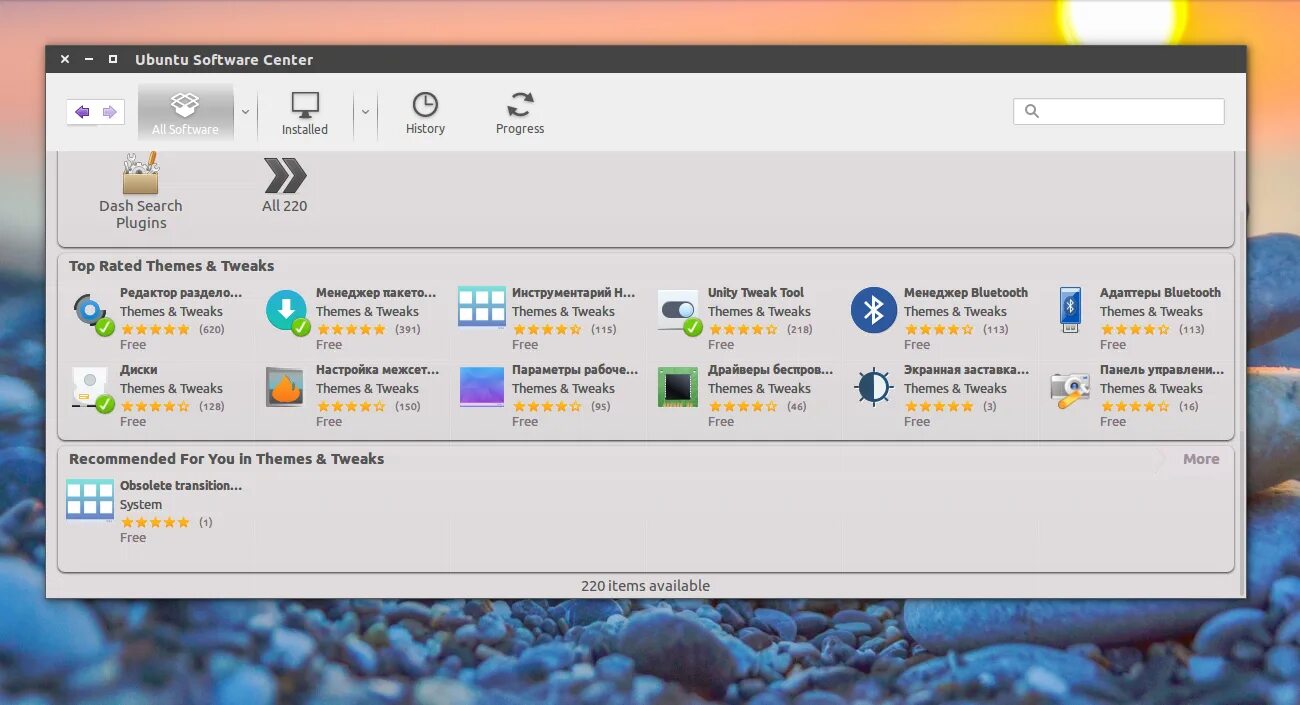
Task: Select the Драйверы беспров... title
Action: (x=770, y=370)
